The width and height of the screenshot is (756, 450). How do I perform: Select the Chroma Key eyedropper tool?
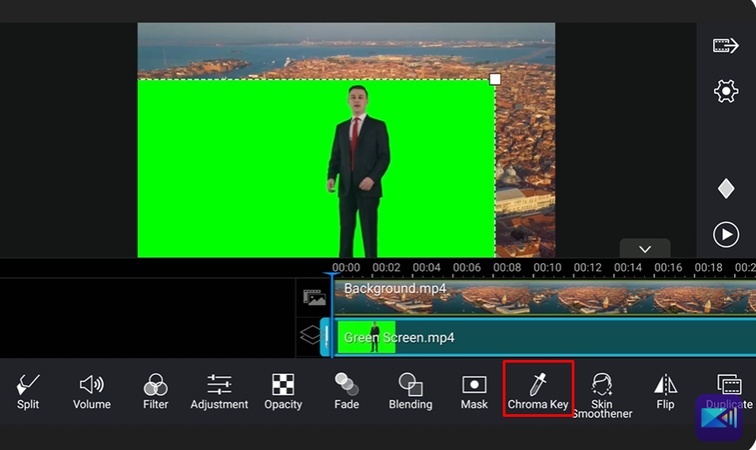(x=538, y=389)
